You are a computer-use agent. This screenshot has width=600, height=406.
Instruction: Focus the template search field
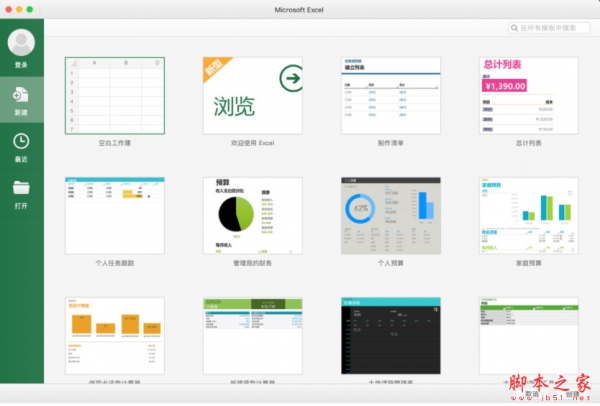[x=549, y=28]
